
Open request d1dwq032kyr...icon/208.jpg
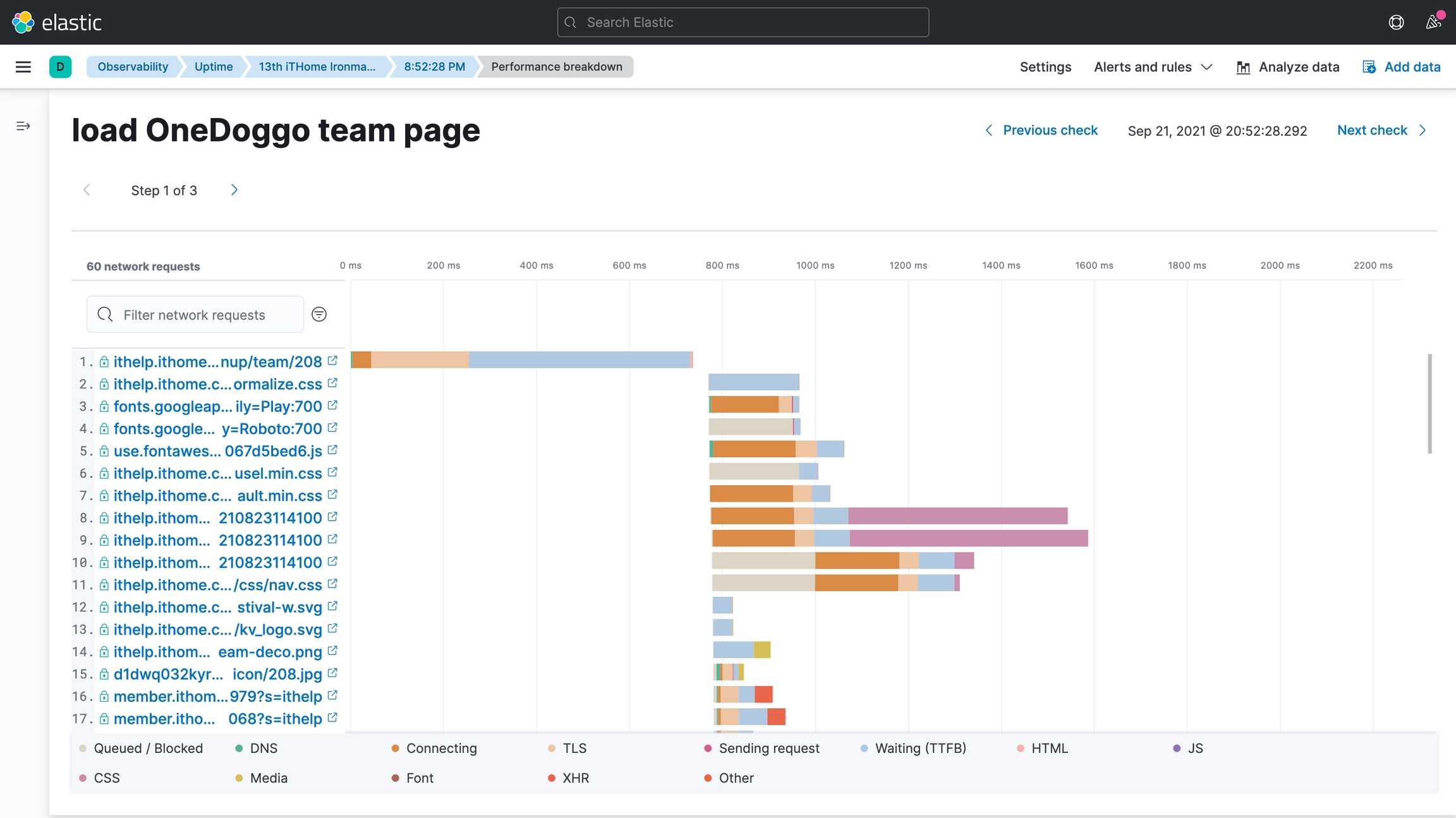pos(217,674)
